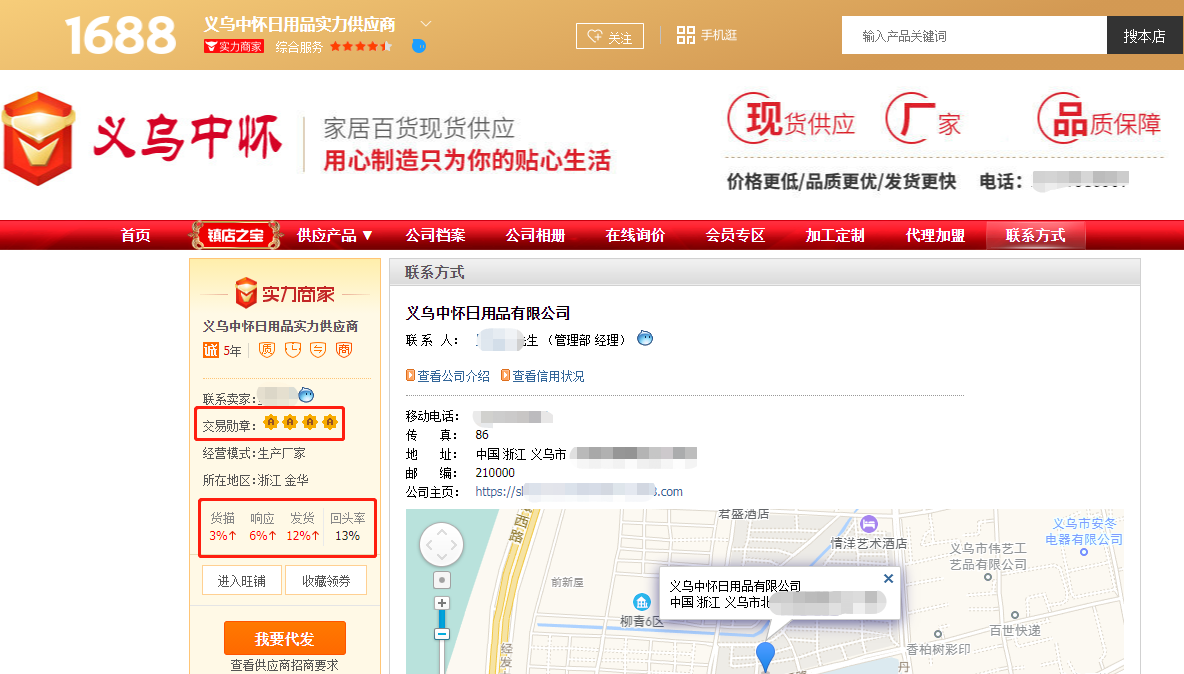Open the 代理加盟 tab
Image resolution: width=1184 pixels, height=674 pixels.
(936, 235)
